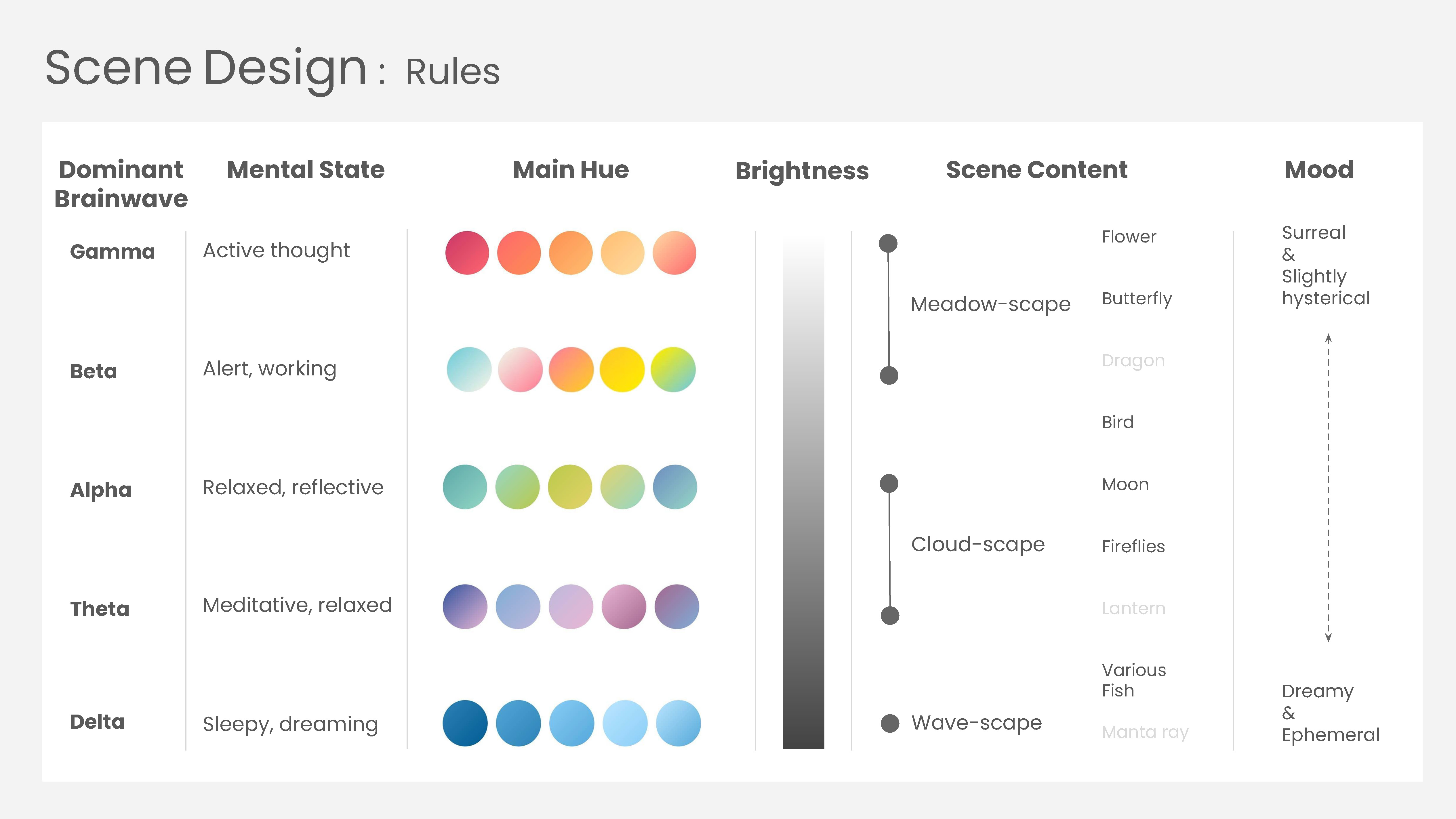Select the Meadow-scape scene label
Image resolution: width=1456 pixels, height=819 pixels.
(x=990, y=304)
